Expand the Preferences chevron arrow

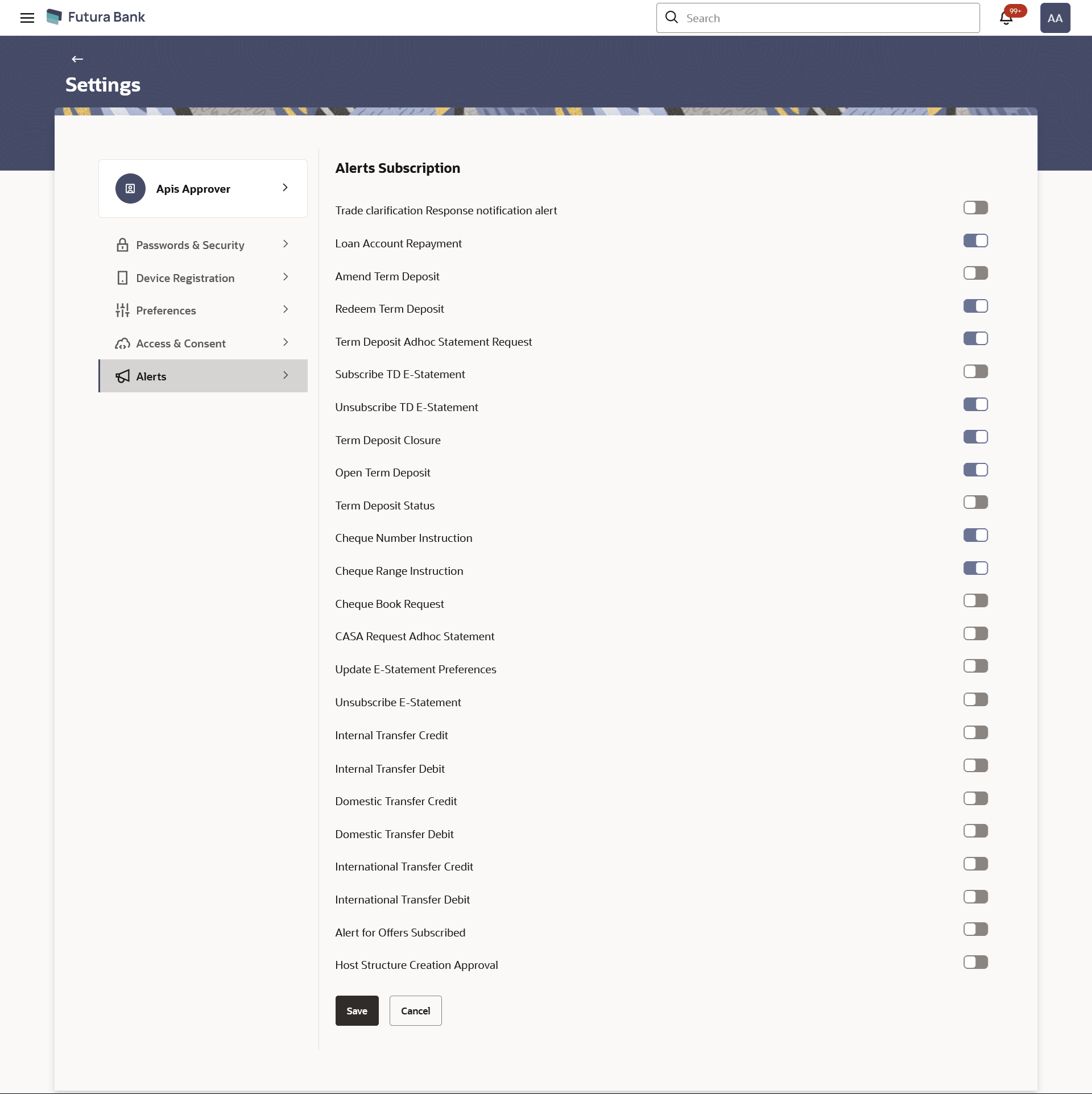coord(286,310)
